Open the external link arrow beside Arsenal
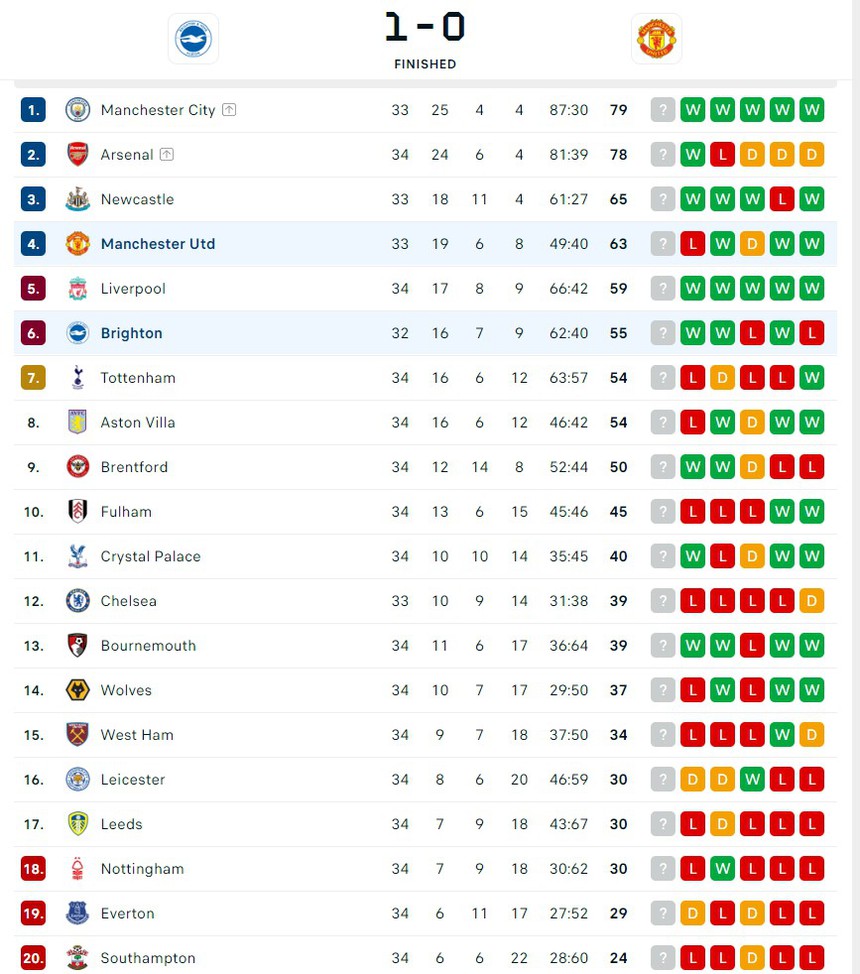The width and height of the screenshot is (860, 974). click(167, 154)
